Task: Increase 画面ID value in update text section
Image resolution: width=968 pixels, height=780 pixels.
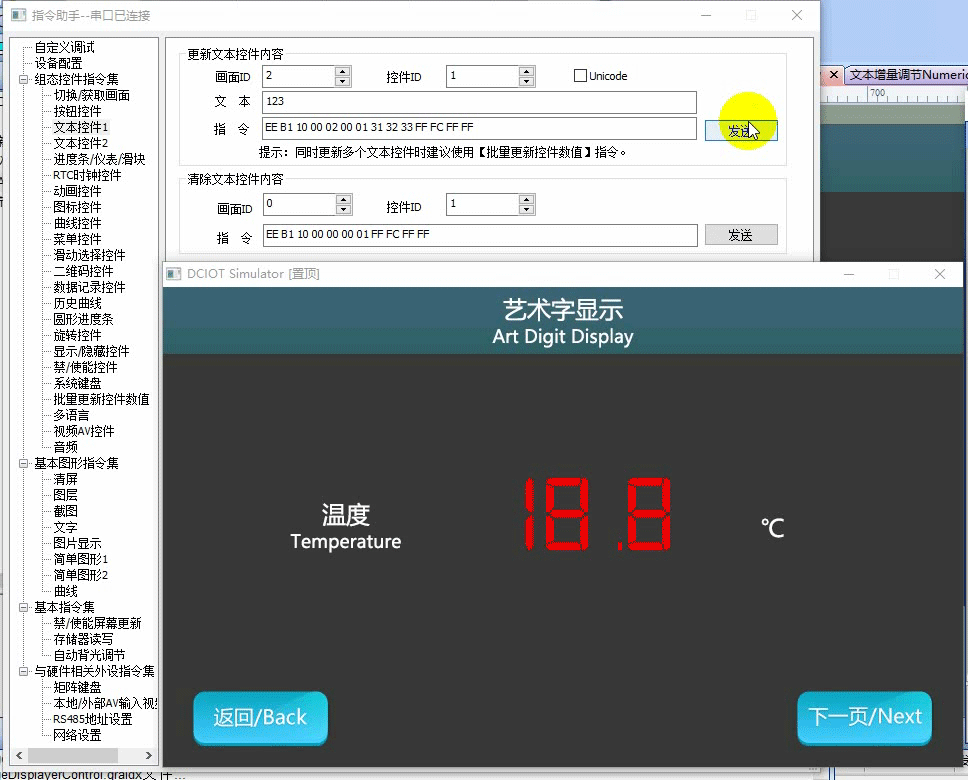Action: (343, 72)
